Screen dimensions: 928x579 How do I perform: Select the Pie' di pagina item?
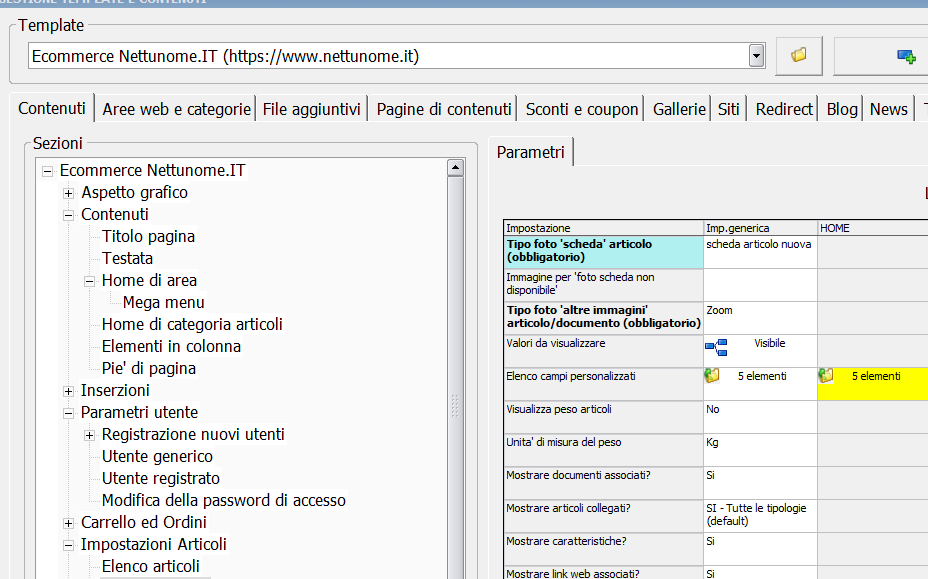click(149, 368)
